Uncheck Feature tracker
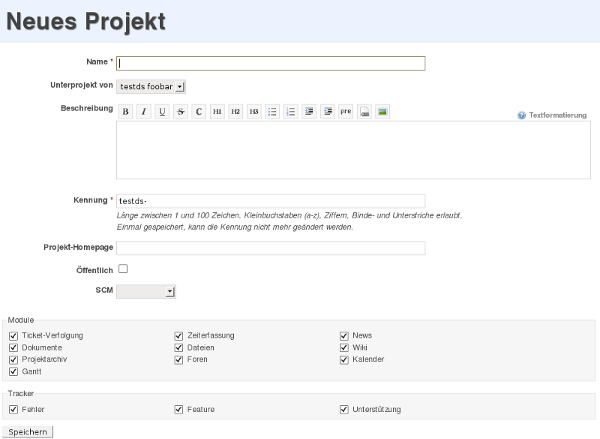This screenshot has width=600, height=439. point(179,410)
